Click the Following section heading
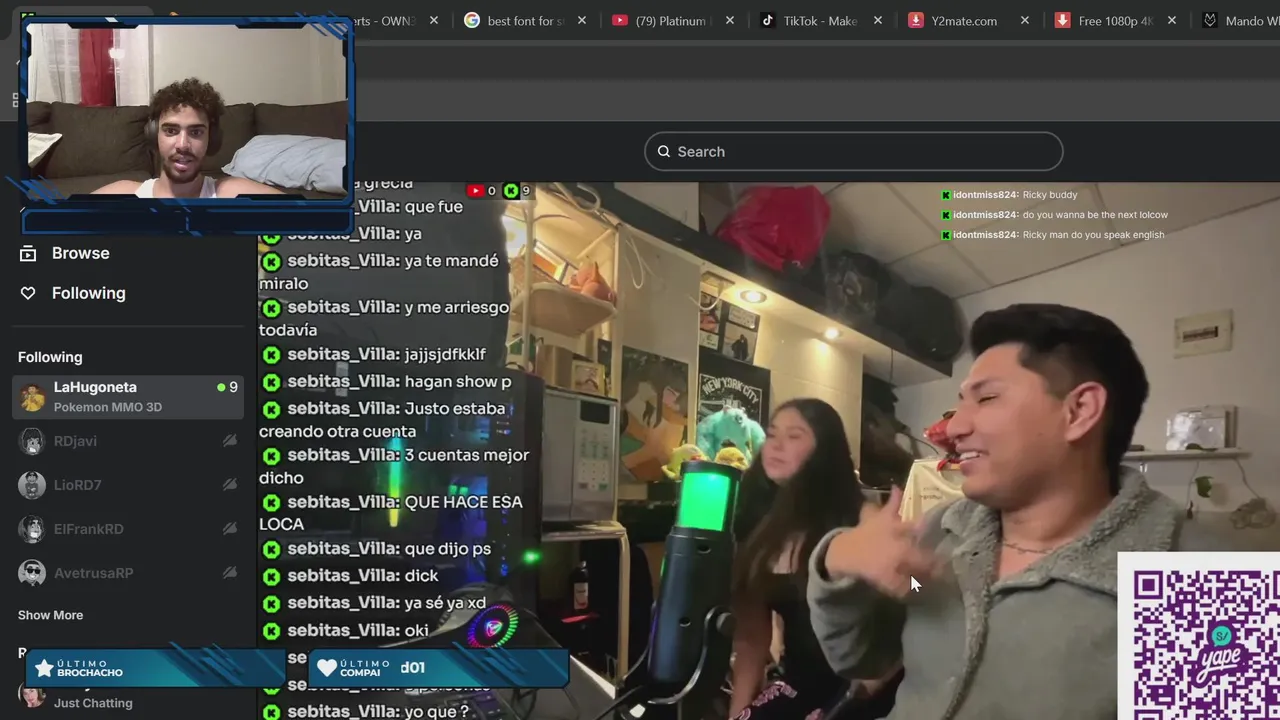 coord(50,357)
